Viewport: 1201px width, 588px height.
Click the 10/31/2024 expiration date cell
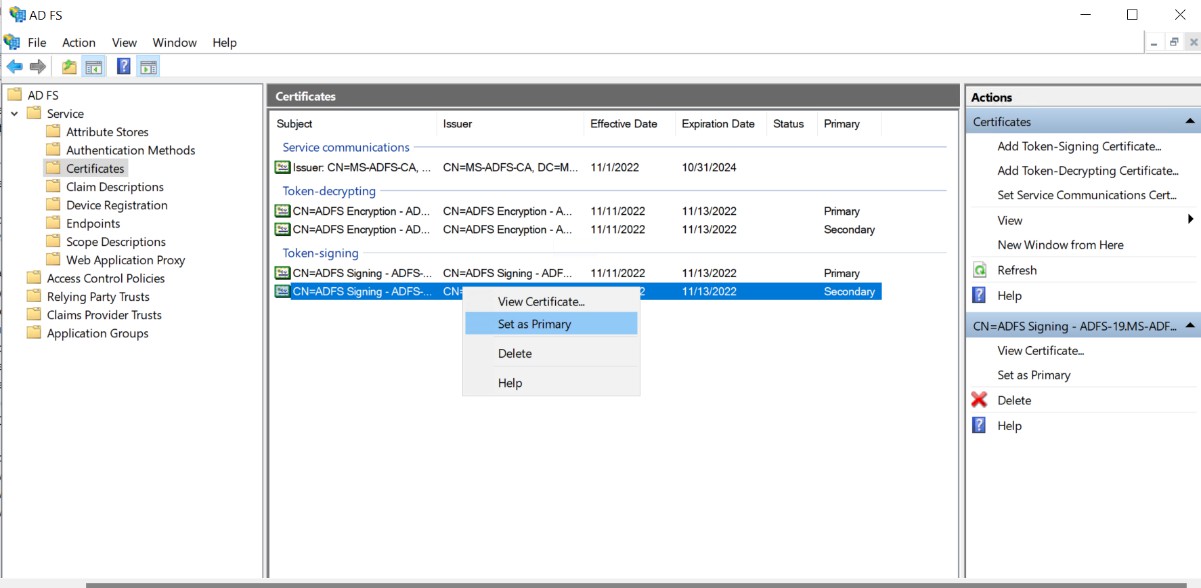tap(709, 167)
